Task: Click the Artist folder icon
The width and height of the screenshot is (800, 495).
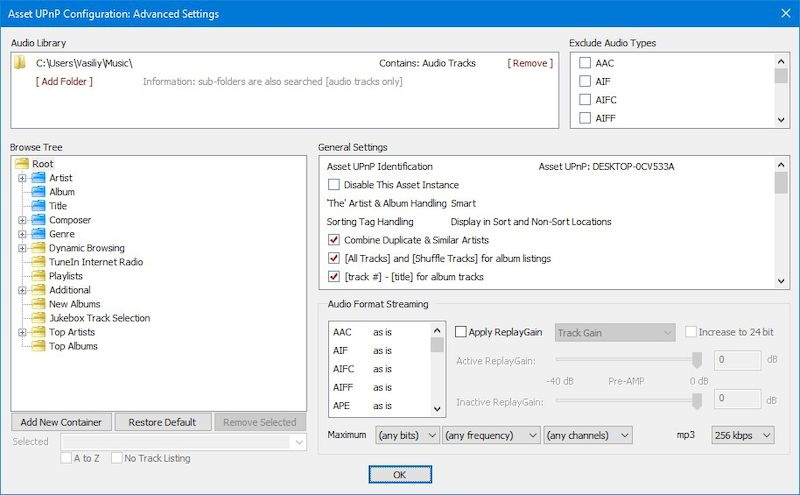Action: click(x=39, y=178)
